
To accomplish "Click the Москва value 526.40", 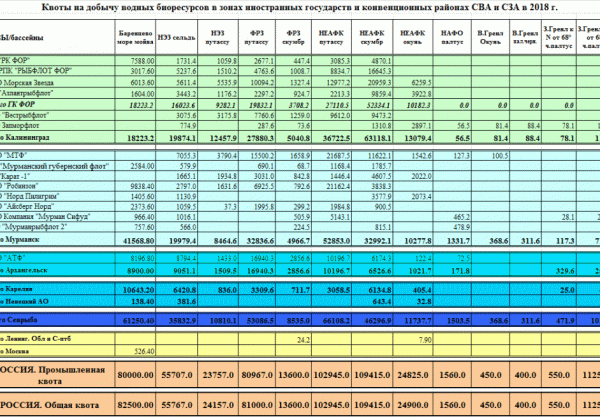I will 145,351.
